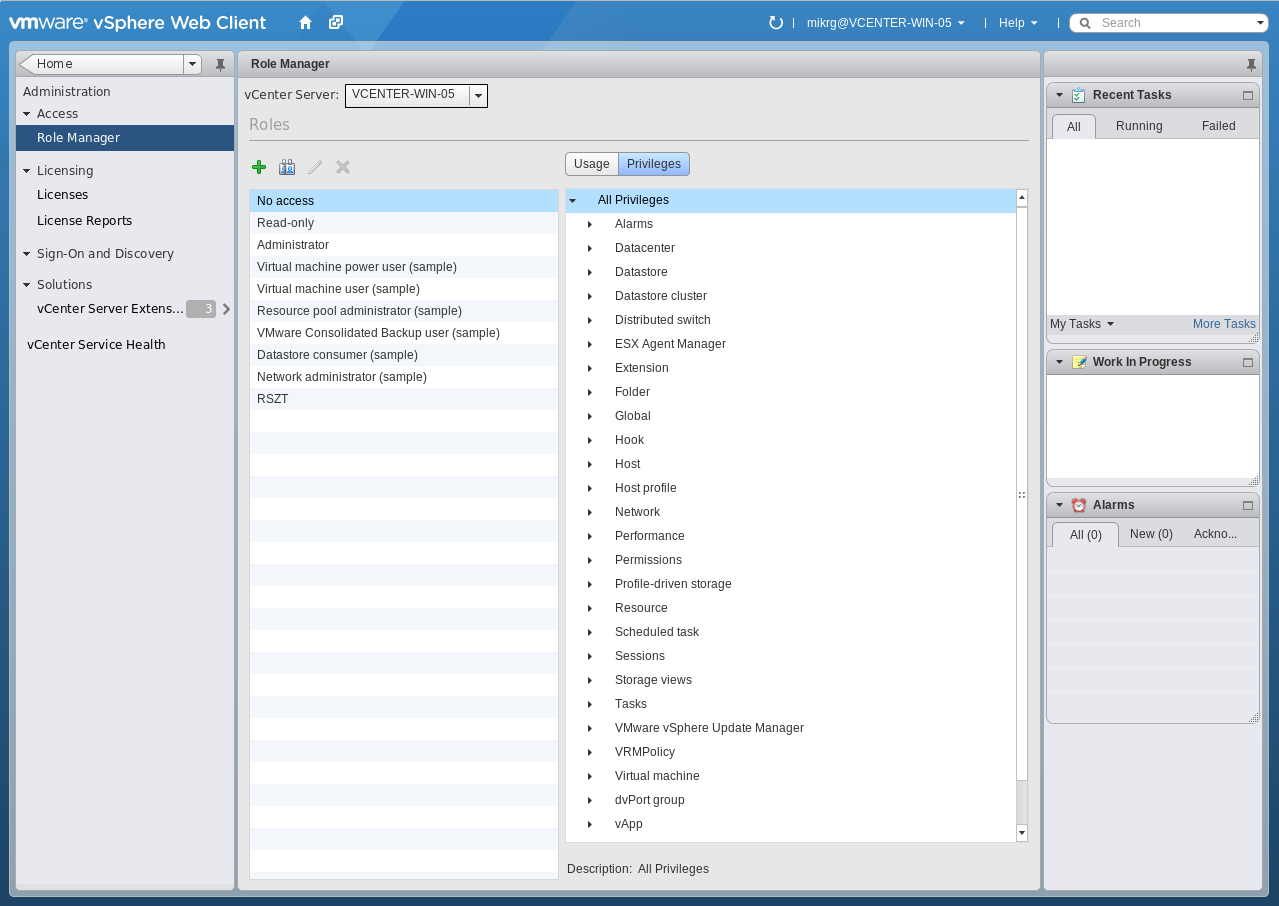Click the pencil edit role icon
This screenshot has height=906, width=1279.
pyautogui.click(x=315, y=167)
